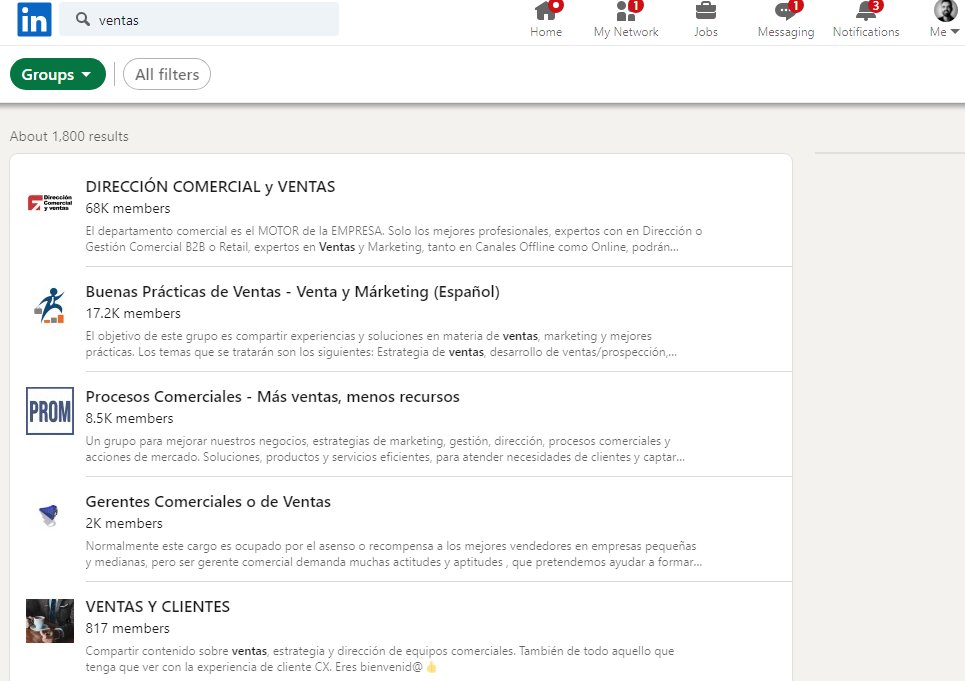Select the Notifications label

(866, 32)
